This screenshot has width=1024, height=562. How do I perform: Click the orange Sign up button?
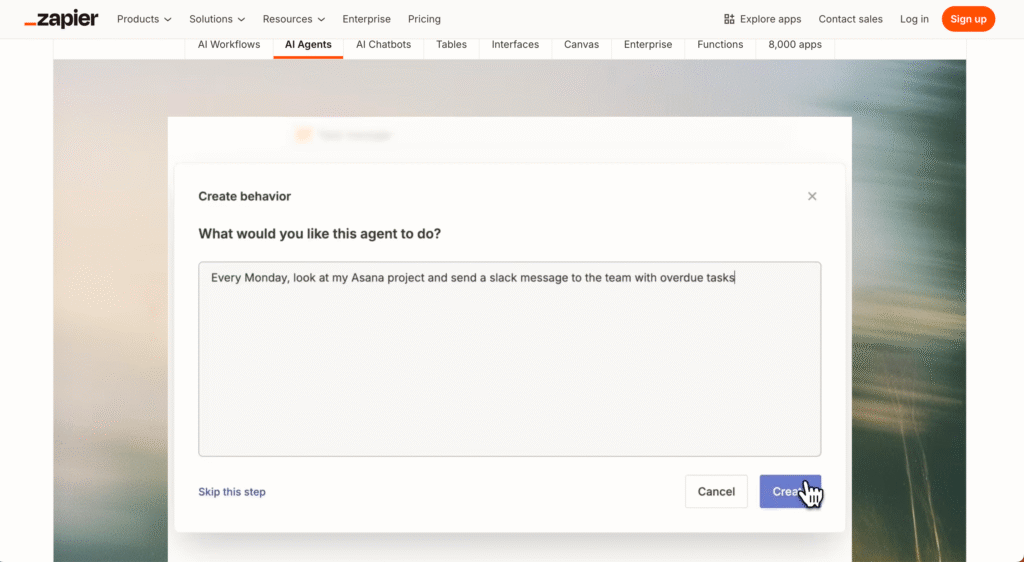click(x=968, y=19)
